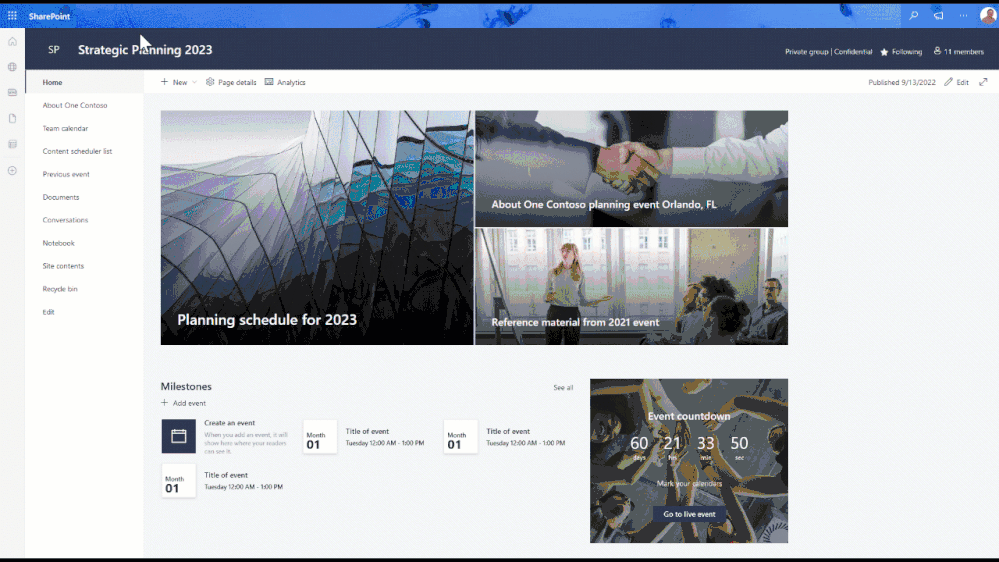Click Go to live event button
The width and height of the screenshot is (999, 562).
coord(689,514)
